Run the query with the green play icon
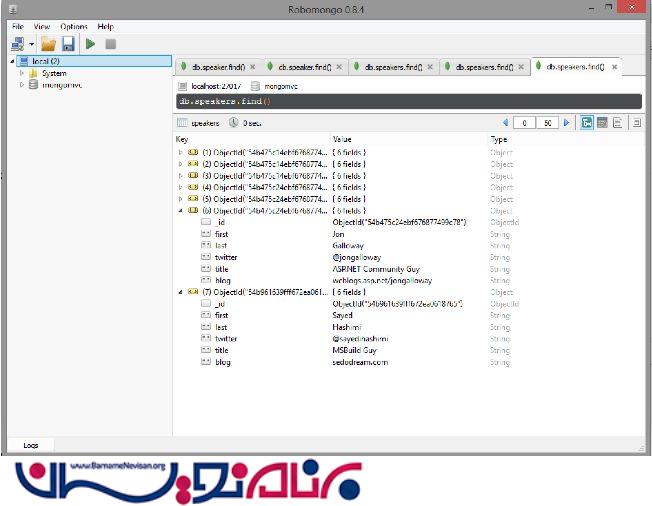The width and height of the screenshot is (652, 506). click(90, 44)
